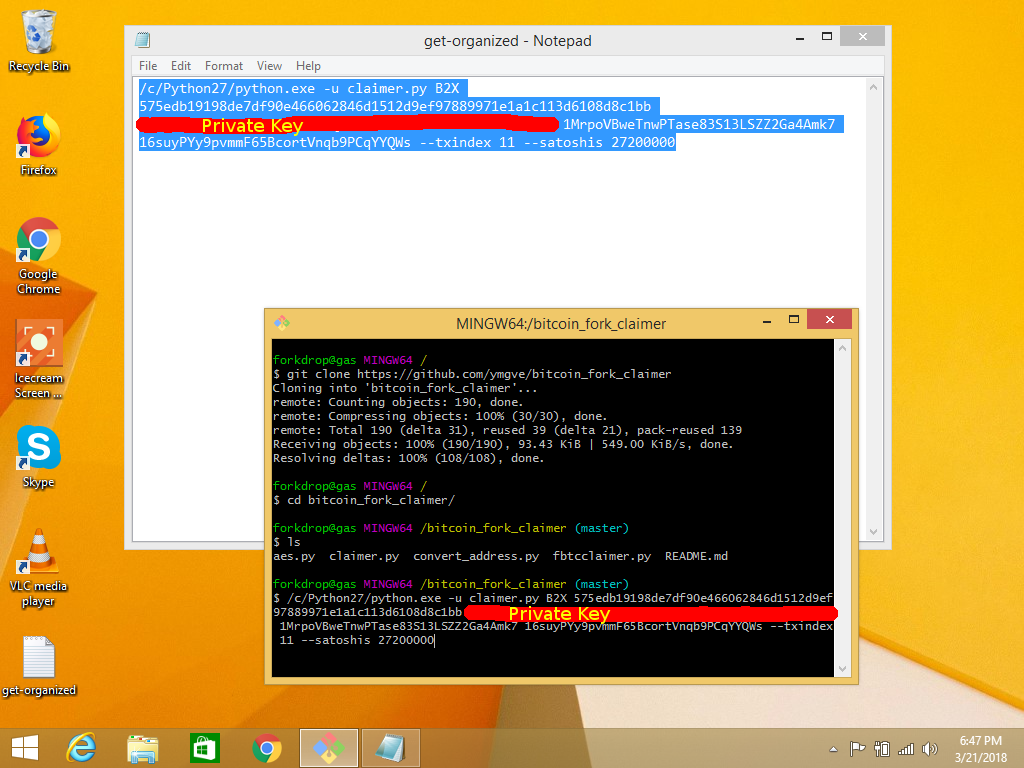Screen dimensions: 1024x768
Task: Open the Format menu in Notepad
Action: pyautogui.click(x=224, y=66)
